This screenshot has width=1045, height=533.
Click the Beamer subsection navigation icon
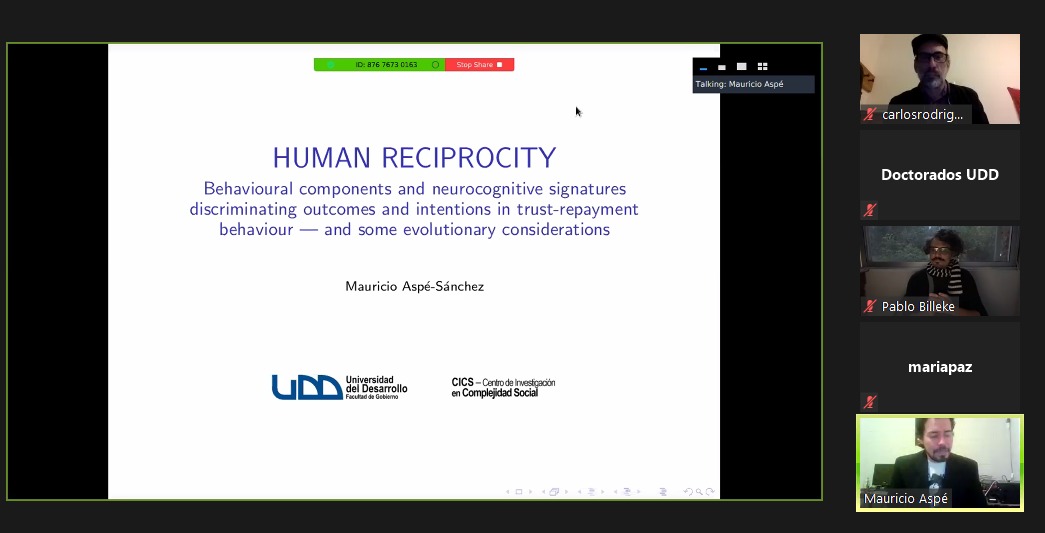590,492
